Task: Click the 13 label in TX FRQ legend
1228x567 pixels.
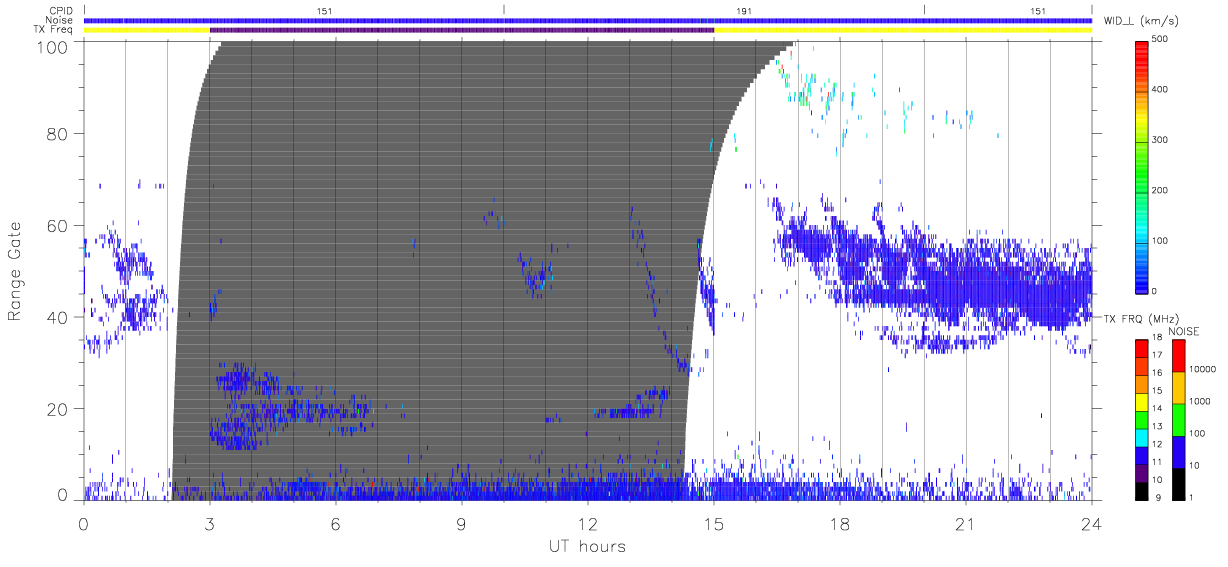Action: [x=1156, y=425]
